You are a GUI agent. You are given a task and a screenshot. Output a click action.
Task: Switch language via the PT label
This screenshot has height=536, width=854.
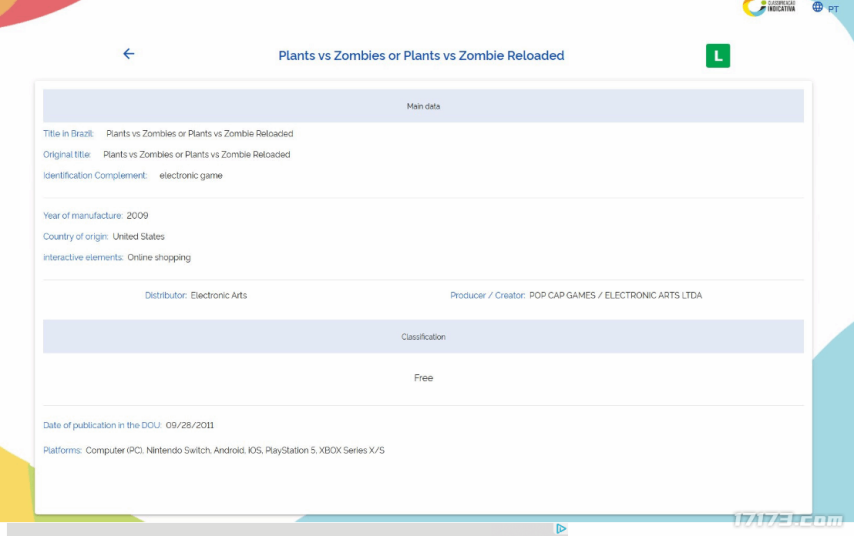pos(833,9)
